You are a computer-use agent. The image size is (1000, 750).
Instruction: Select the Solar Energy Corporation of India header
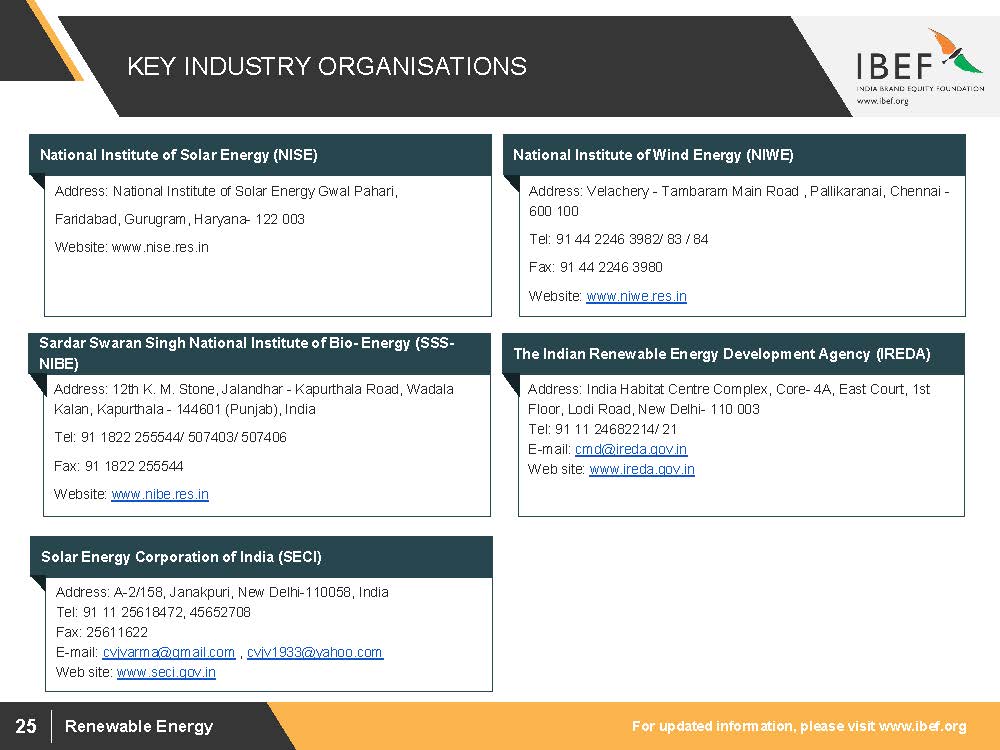pos(181,557)
